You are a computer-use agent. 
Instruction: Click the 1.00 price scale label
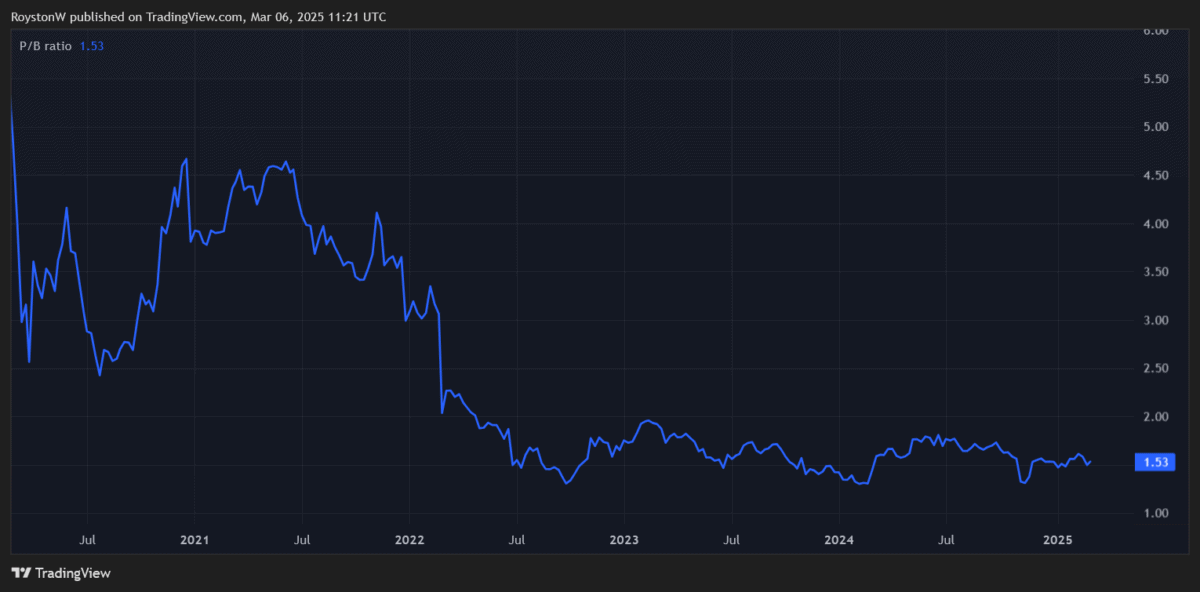coord(1156,514)
